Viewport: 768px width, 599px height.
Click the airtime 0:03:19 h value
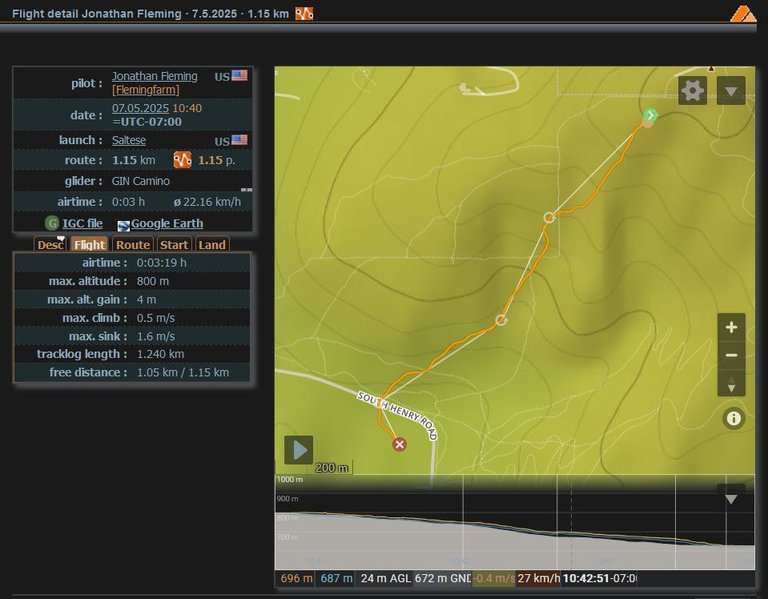[162, 263]
